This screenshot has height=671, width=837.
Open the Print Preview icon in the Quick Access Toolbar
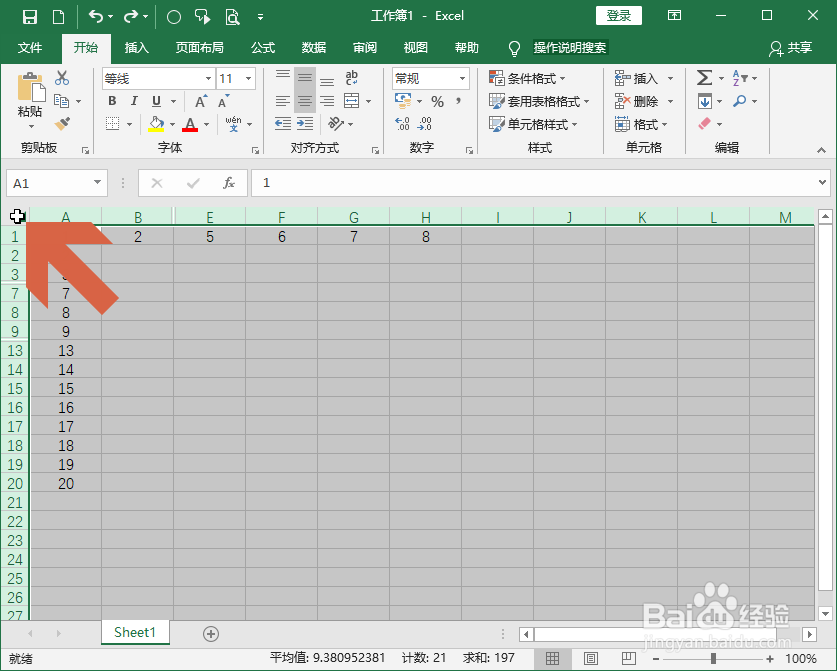click(232, 17)
